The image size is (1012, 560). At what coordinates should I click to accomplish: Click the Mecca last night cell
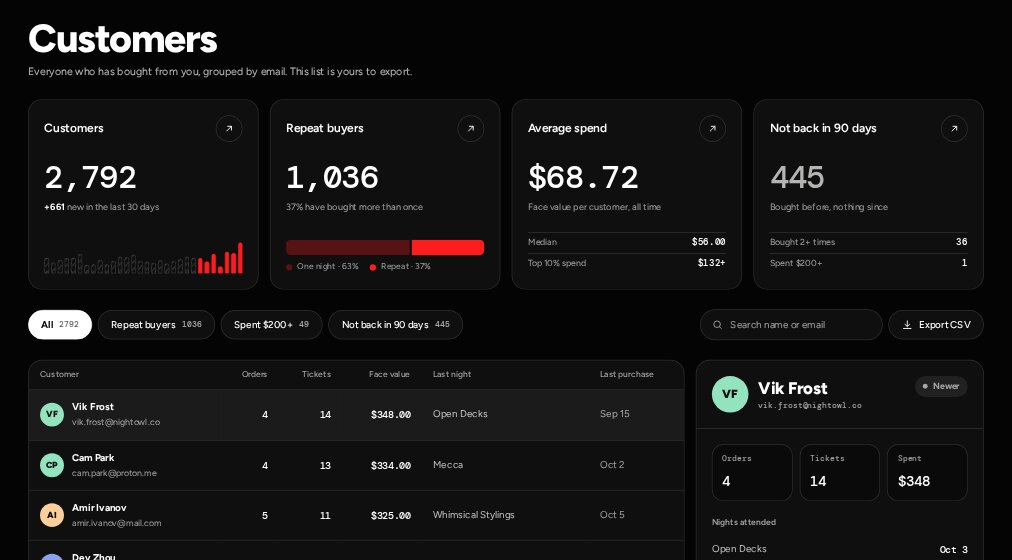pos(448,465)
